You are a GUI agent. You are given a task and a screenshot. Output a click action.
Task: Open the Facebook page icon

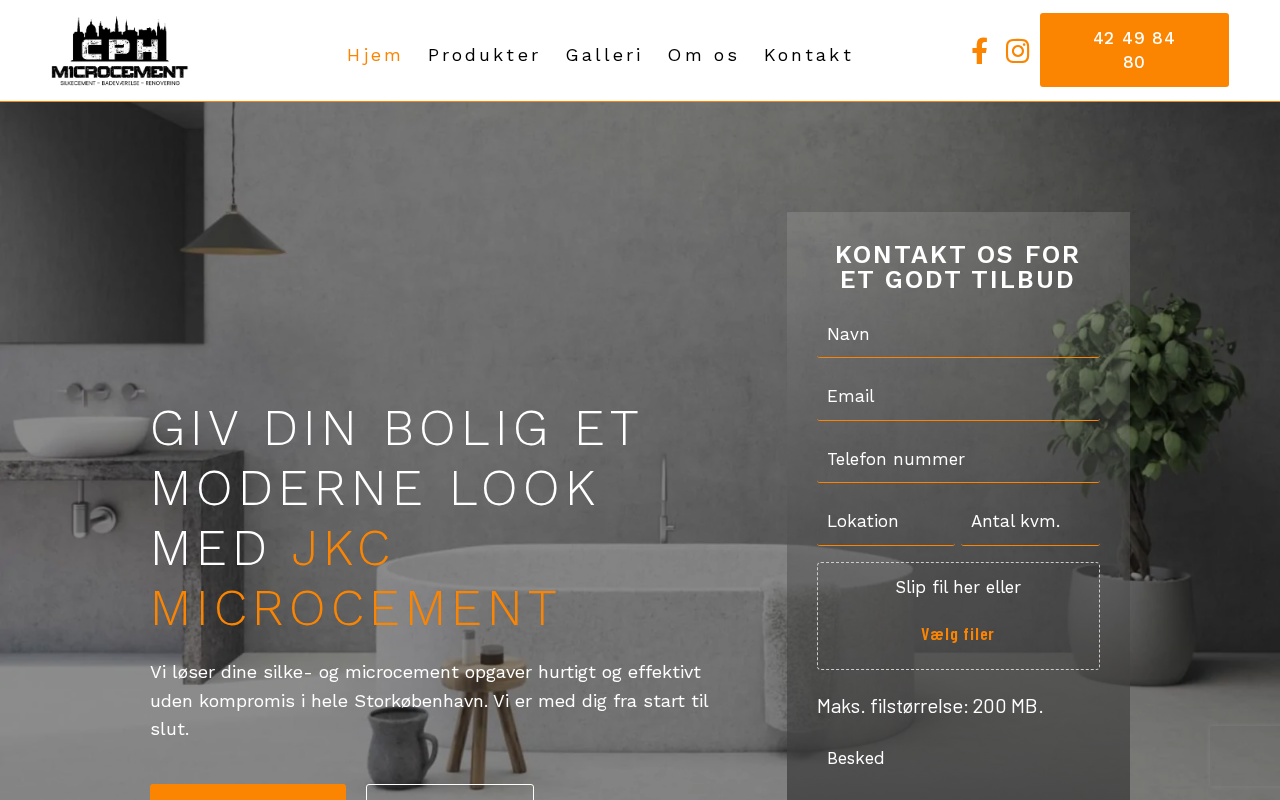coord(980,51)
